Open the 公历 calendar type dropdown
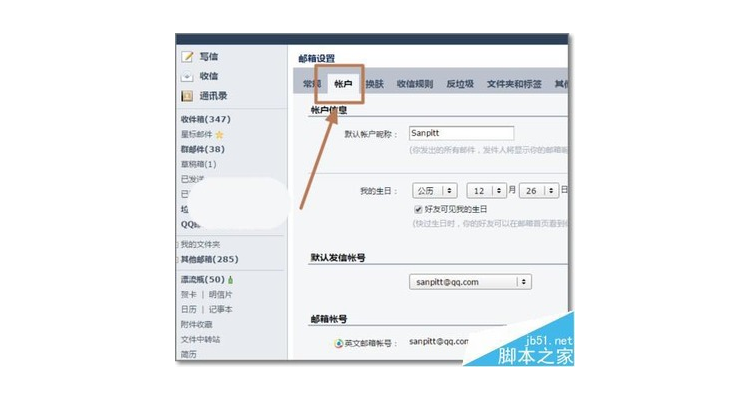 pos(435,190)
